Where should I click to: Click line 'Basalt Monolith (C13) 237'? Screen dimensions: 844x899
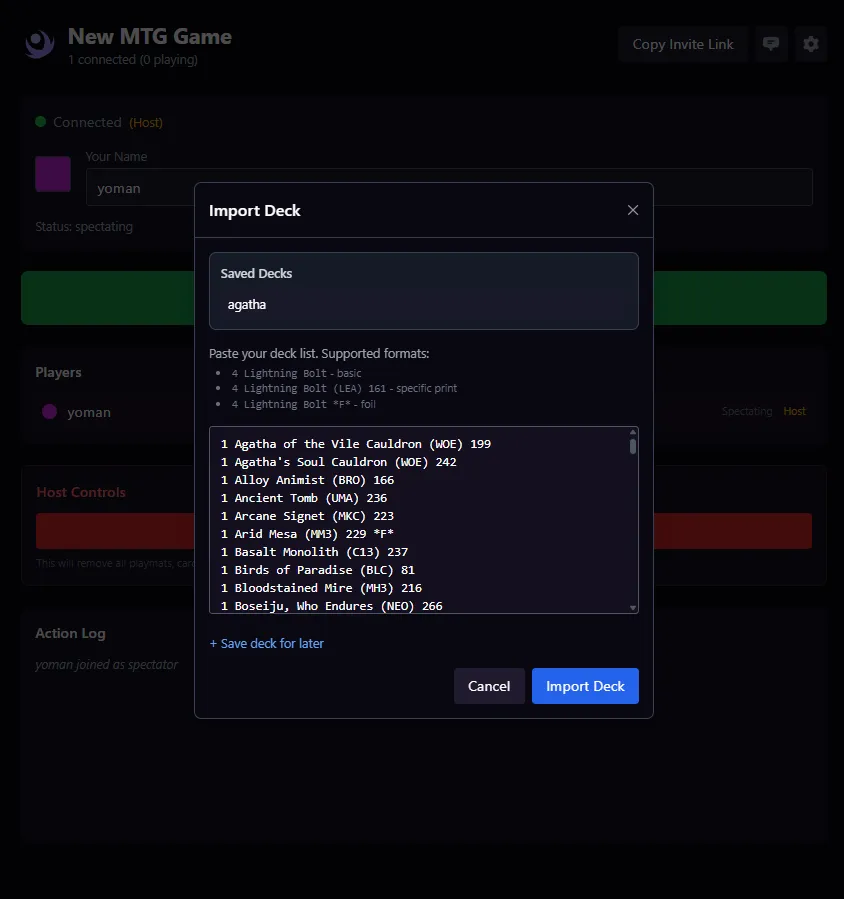pyautogui.click(x=314, y=552)
